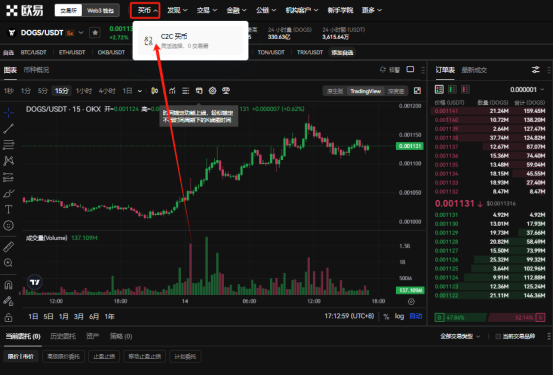This screenshot has width=553, height=375.
Task: Switch to the 资产 tab
Action: 92,336
